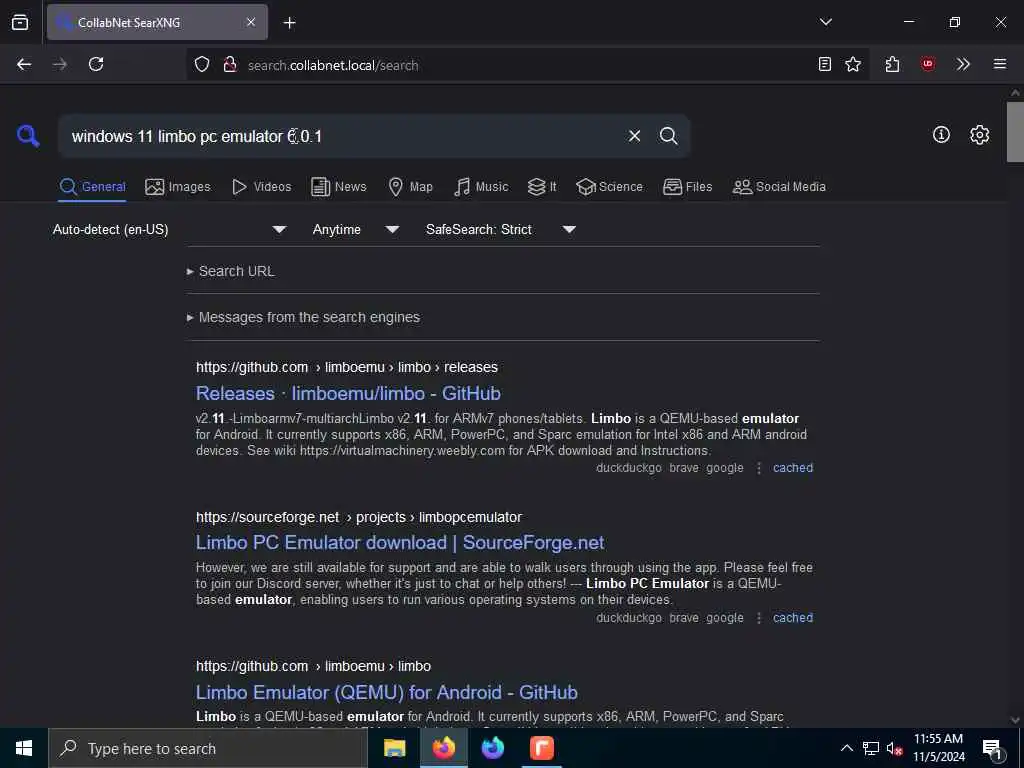Select the CollabNet SearXNG tab
Image resolution: width=1024 pixels, height=768 pixels.
[x=157, y=22]
